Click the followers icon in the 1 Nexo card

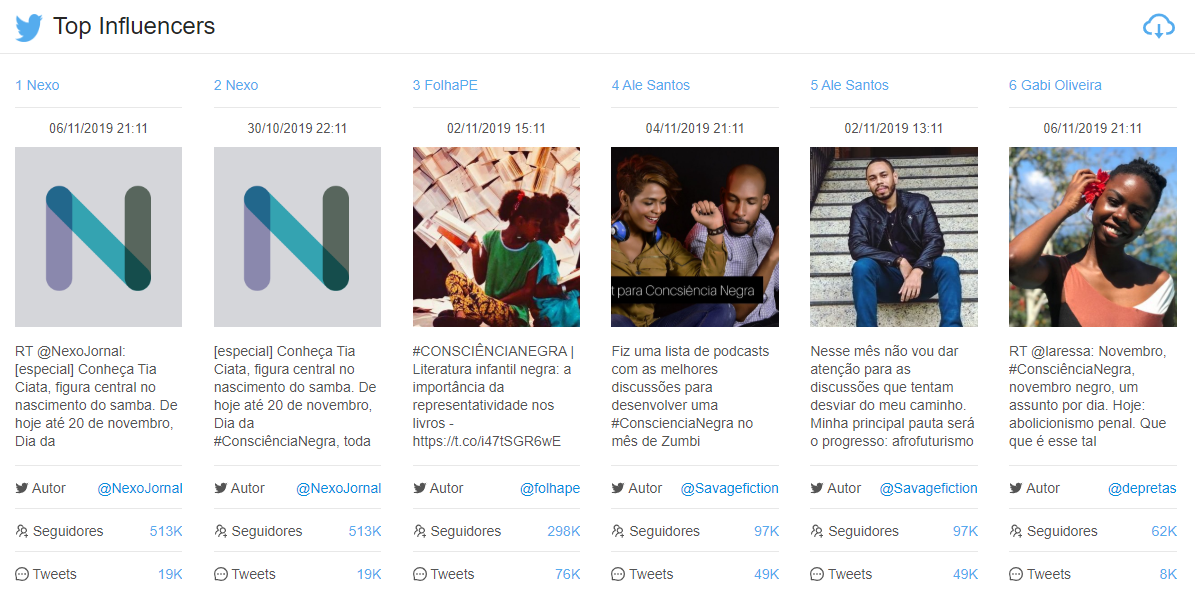click(22, 531)
